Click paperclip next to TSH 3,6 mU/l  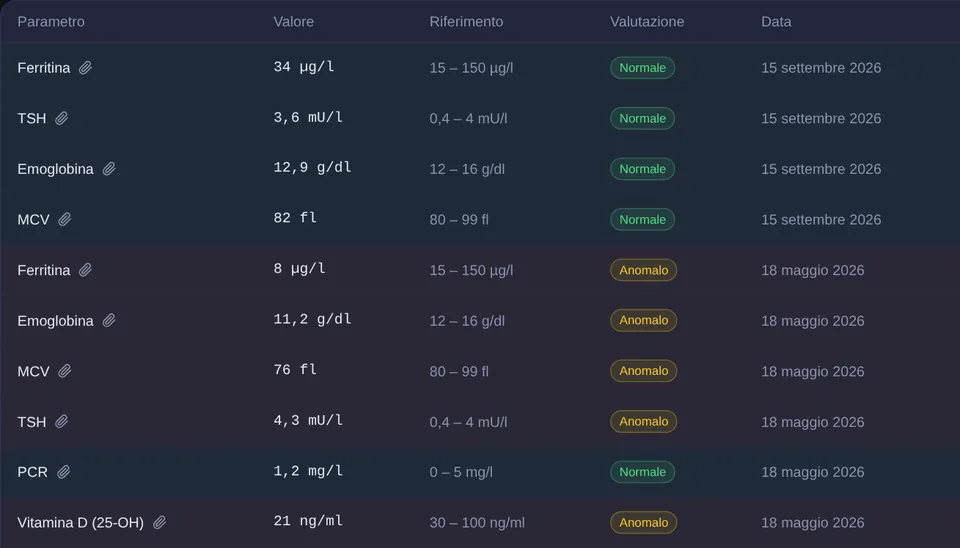click(61, 118)
